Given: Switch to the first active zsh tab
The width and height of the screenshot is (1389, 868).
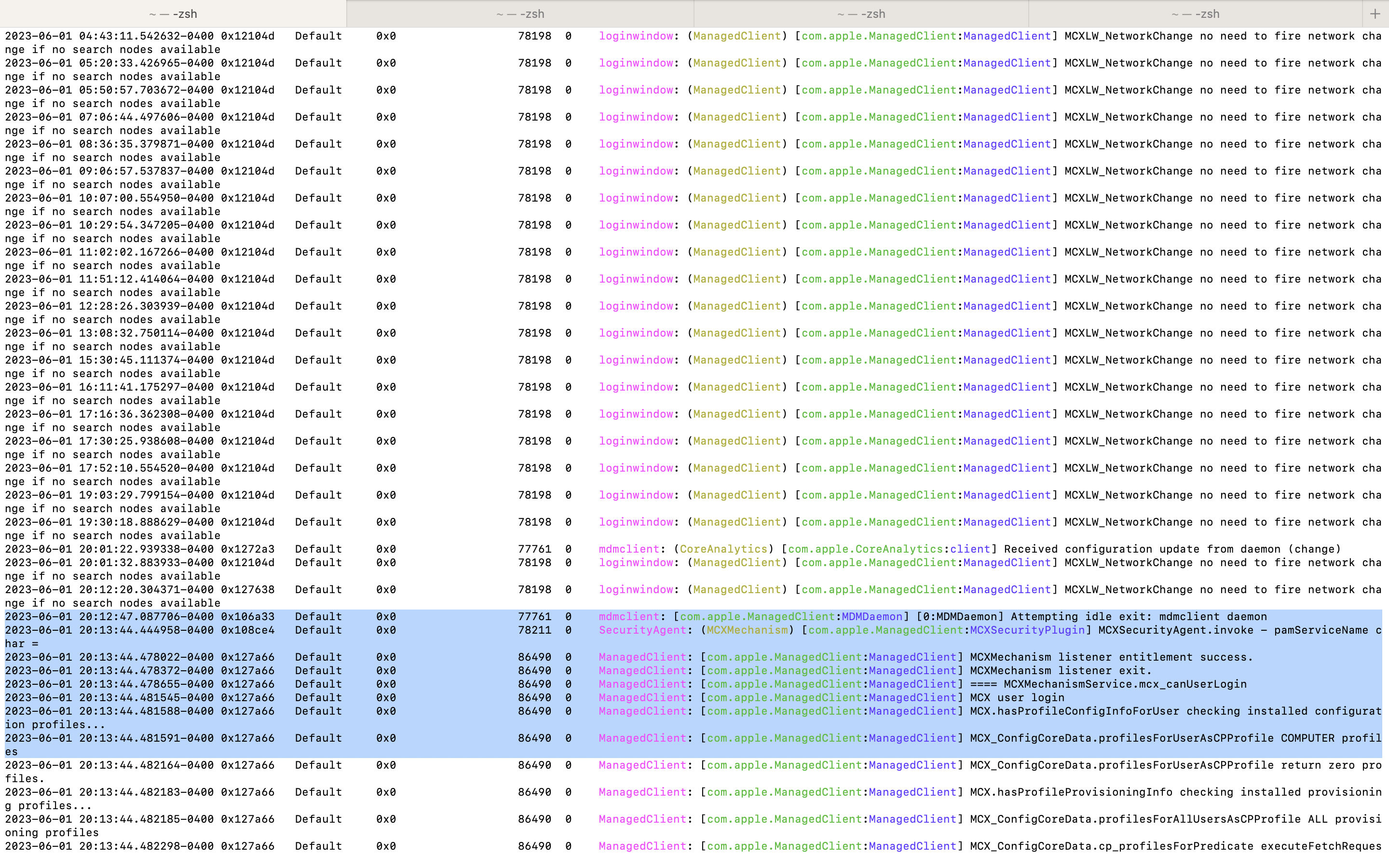Looking at the screenshot, I should pyautogui.click(x=173, y=14).
